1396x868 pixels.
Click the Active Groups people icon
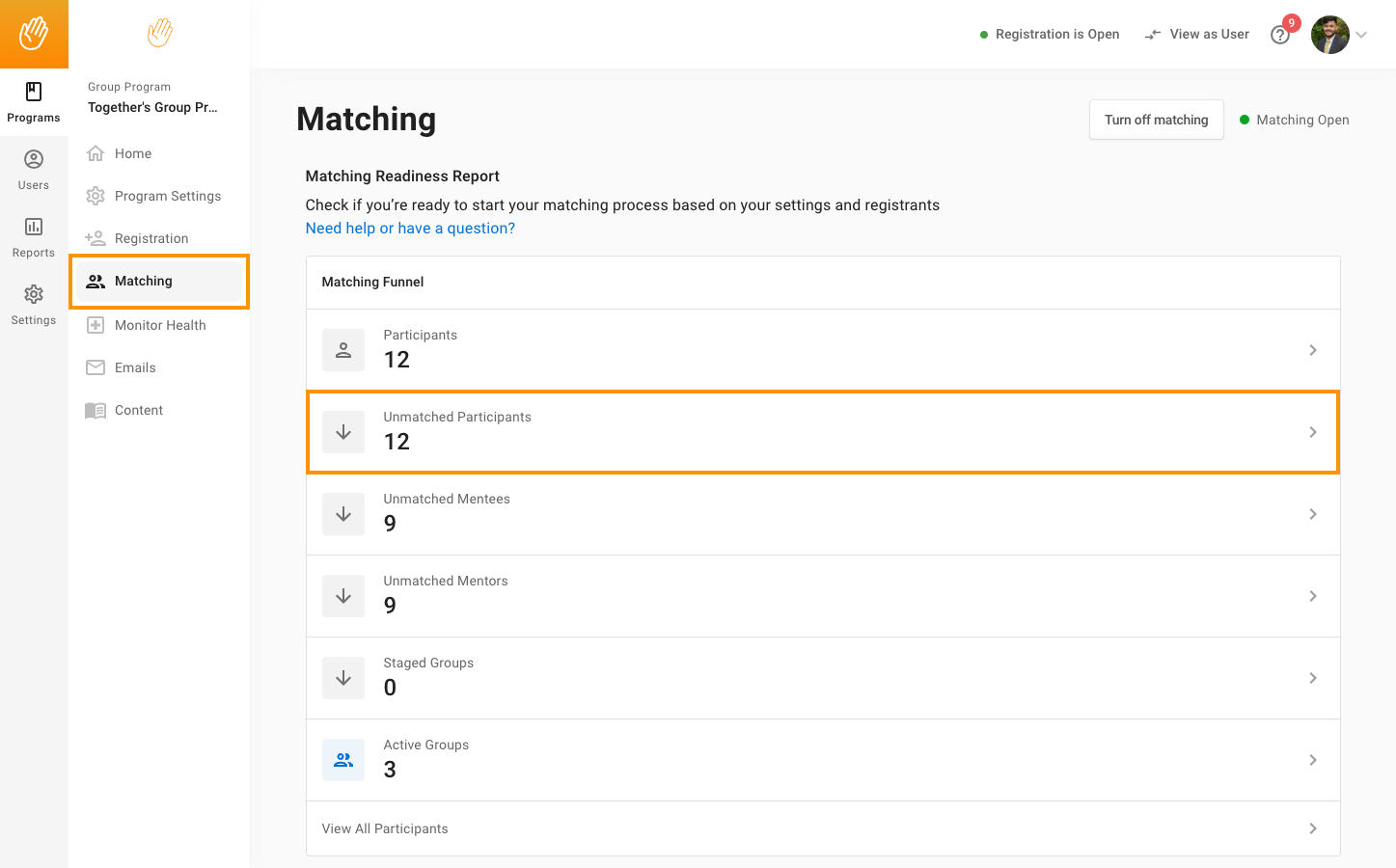tap(343, 760)
